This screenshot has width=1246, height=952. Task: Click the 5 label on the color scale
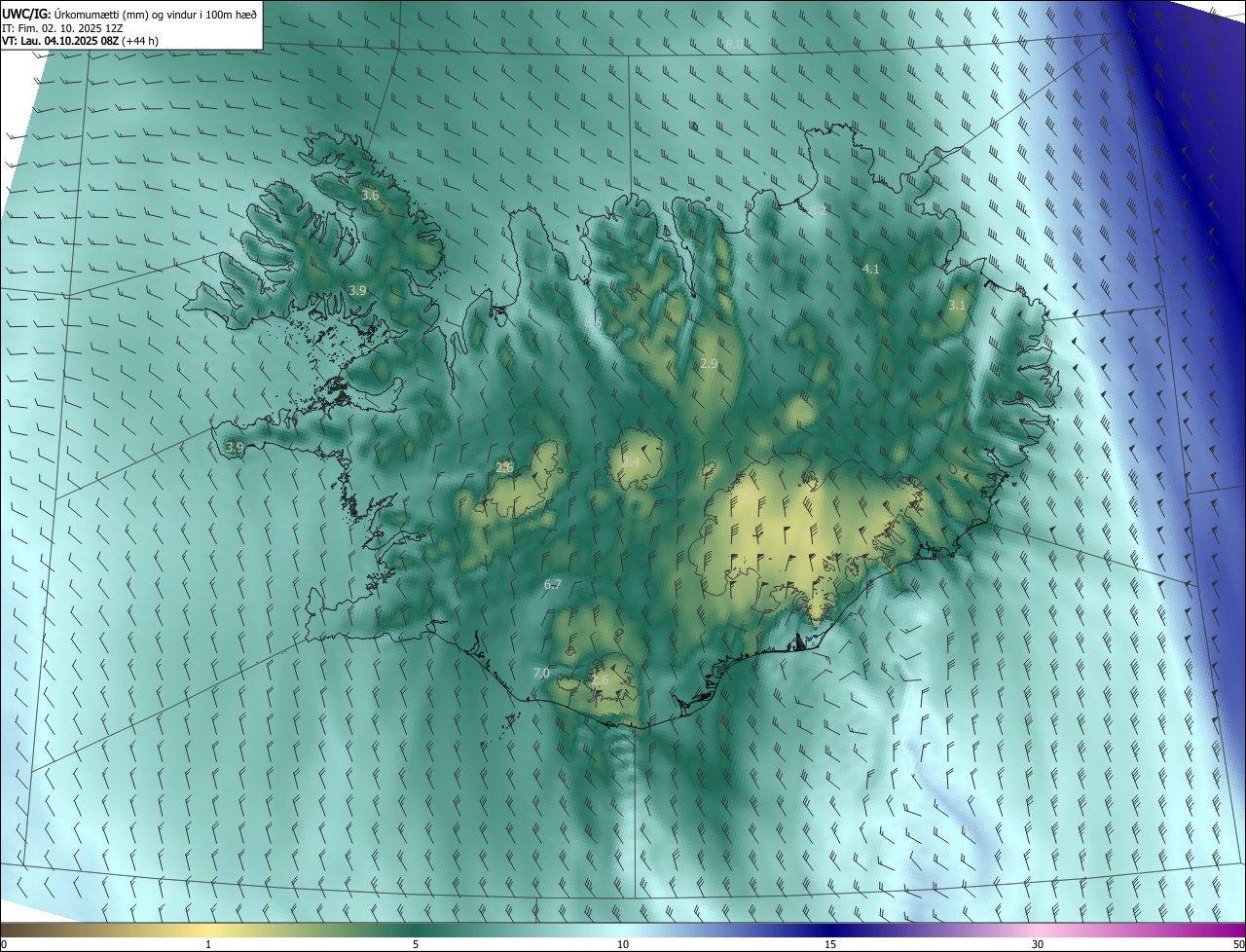point(416,944)
